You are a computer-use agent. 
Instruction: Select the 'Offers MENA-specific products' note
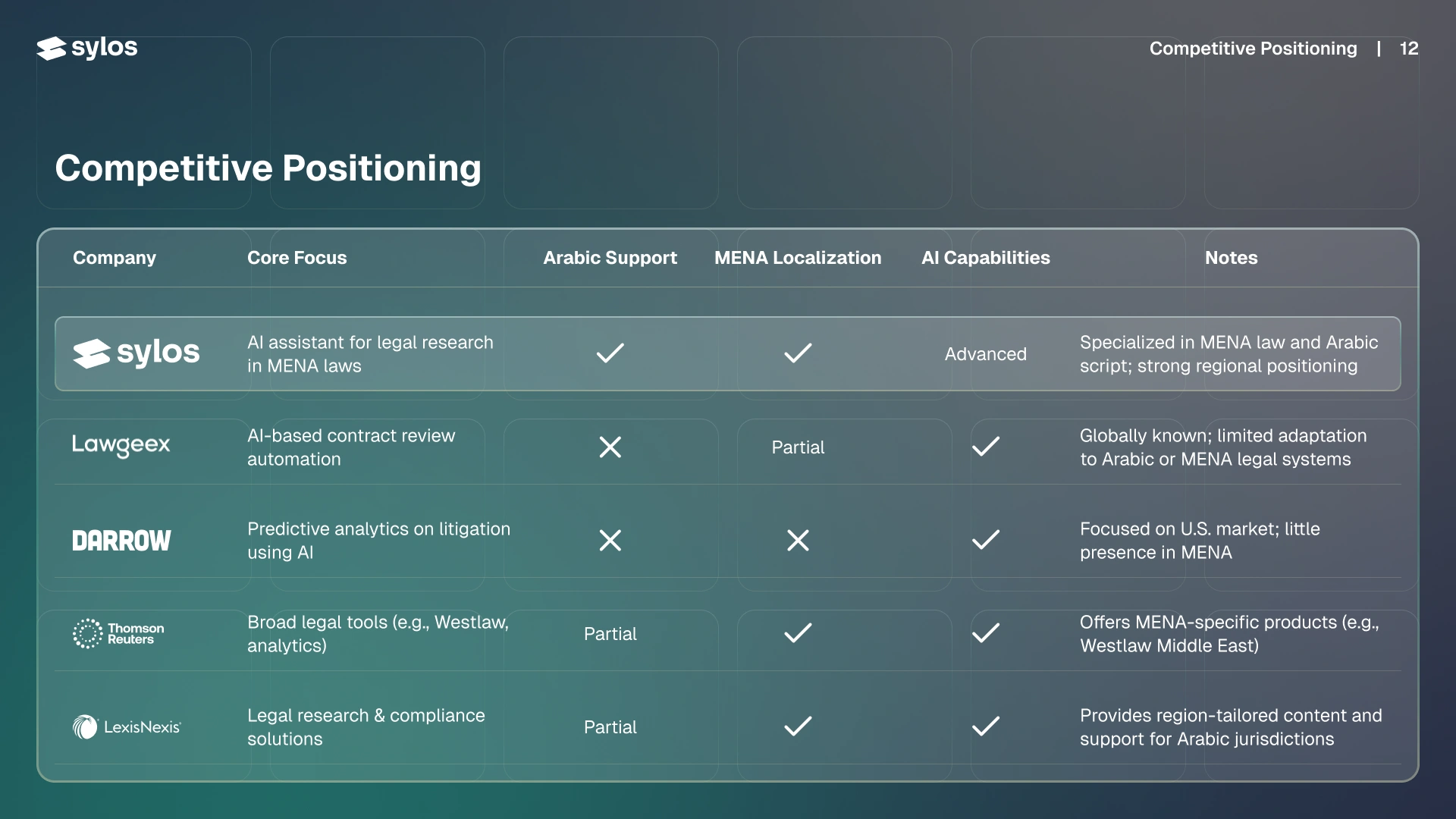tap(1229, 634)
